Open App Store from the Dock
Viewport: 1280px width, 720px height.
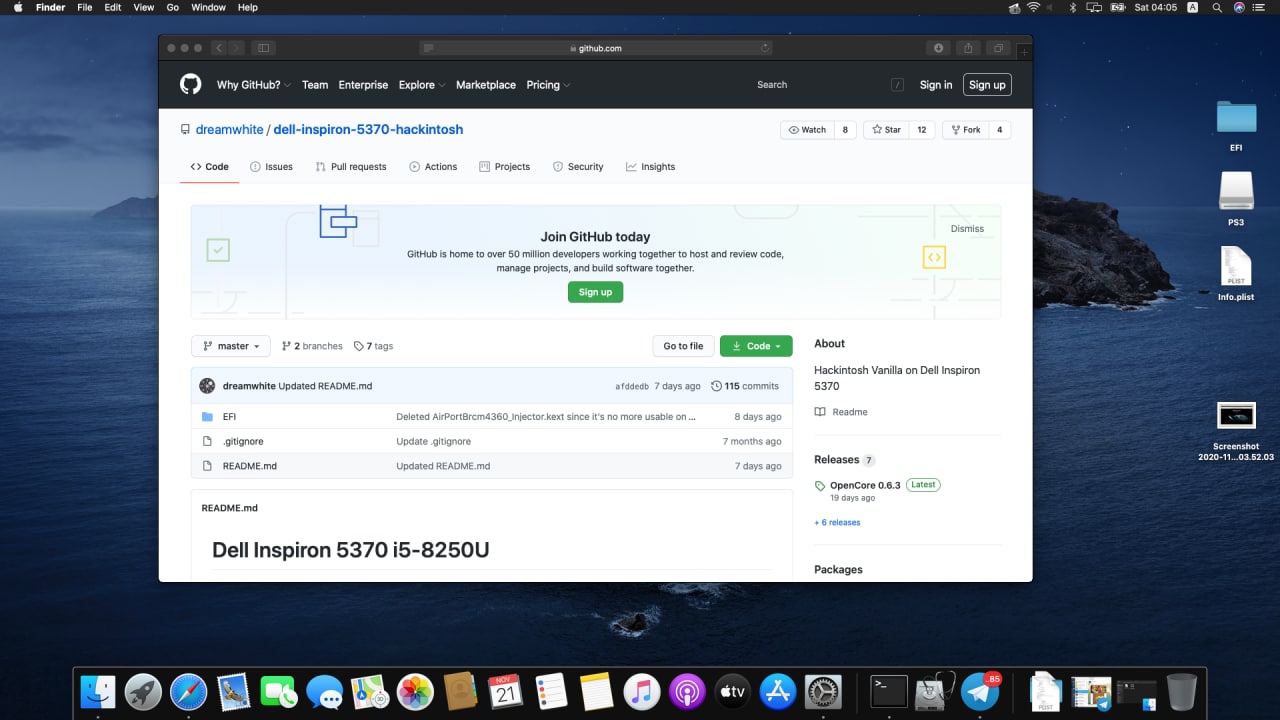(x=778, y=691)
